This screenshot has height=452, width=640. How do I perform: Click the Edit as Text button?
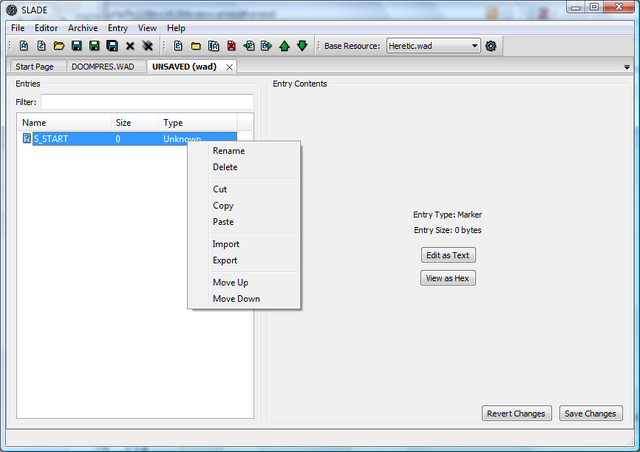[x=448, y=255]
